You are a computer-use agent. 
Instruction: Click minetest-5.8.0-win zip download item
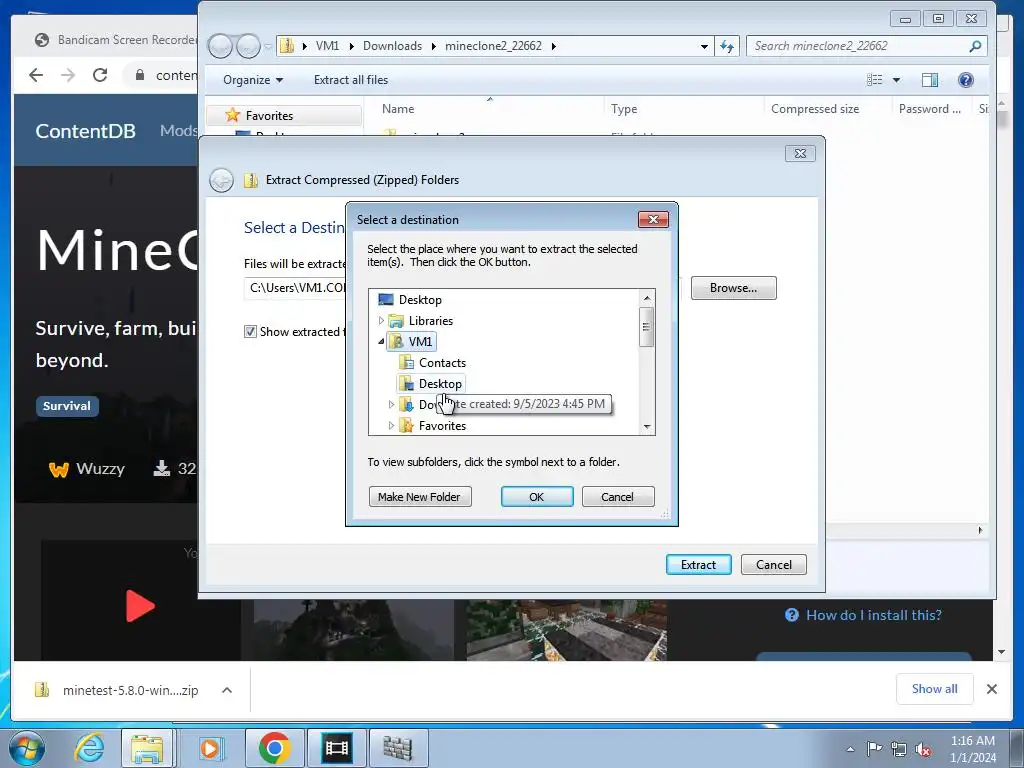tap(118, 690)
